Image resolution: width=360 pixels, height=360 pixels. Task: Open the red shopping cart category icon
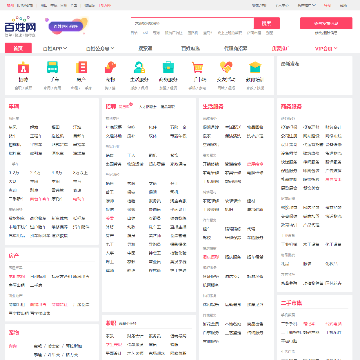(x=197, y=67)
